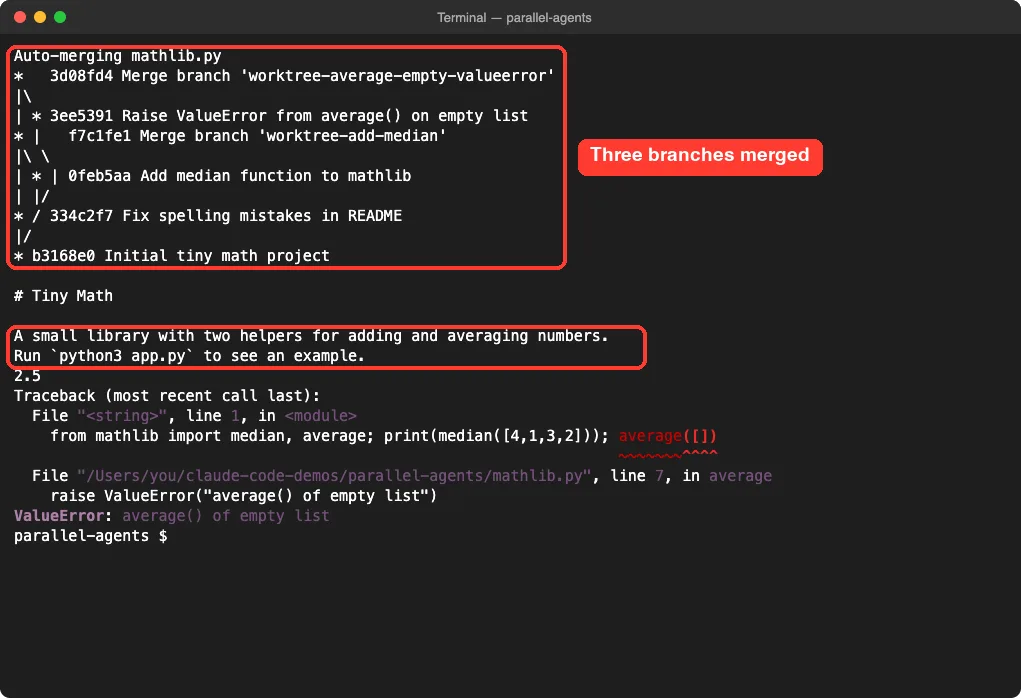Maximize the terminal with green button
Image resolution: width=1021 pixels, height=698 pixels.
click(x=60, y=17)
